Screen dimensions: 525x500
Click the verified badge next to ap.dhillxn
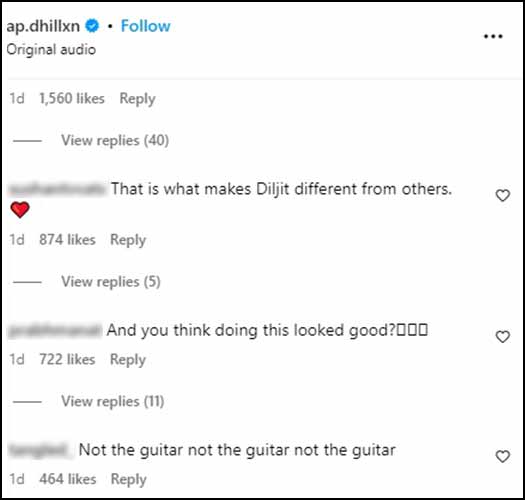(x=92, y=26)
